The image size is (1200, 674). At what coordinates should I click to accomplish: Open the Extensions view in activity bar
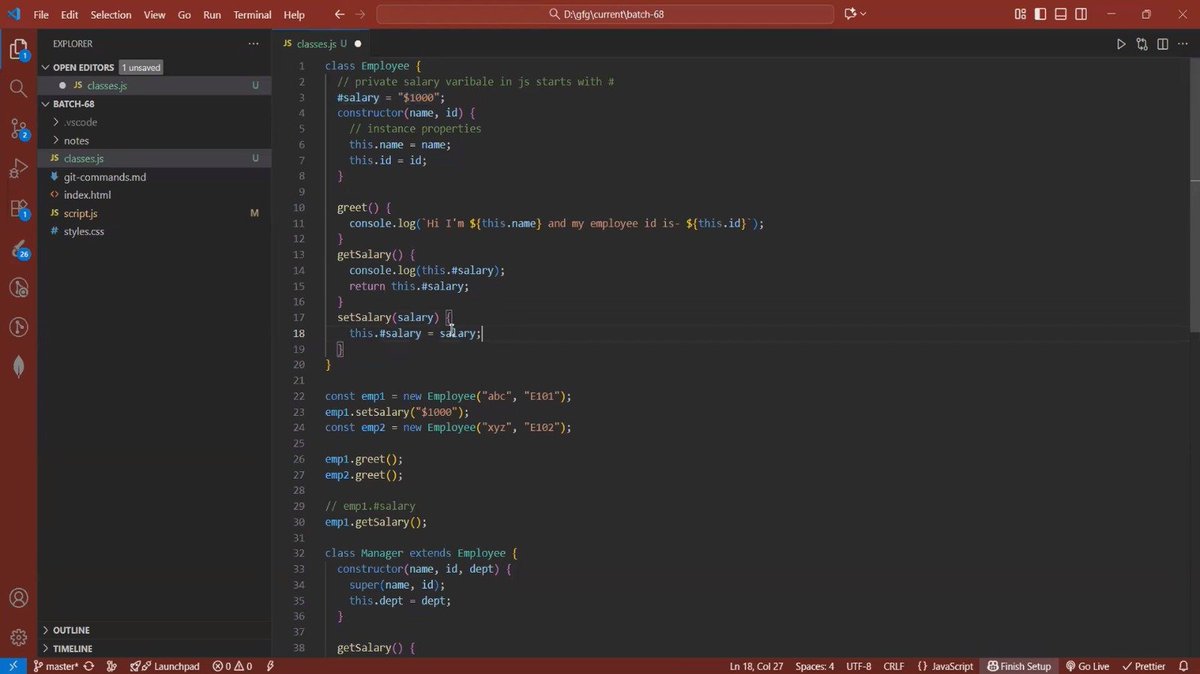pos(18,208)
